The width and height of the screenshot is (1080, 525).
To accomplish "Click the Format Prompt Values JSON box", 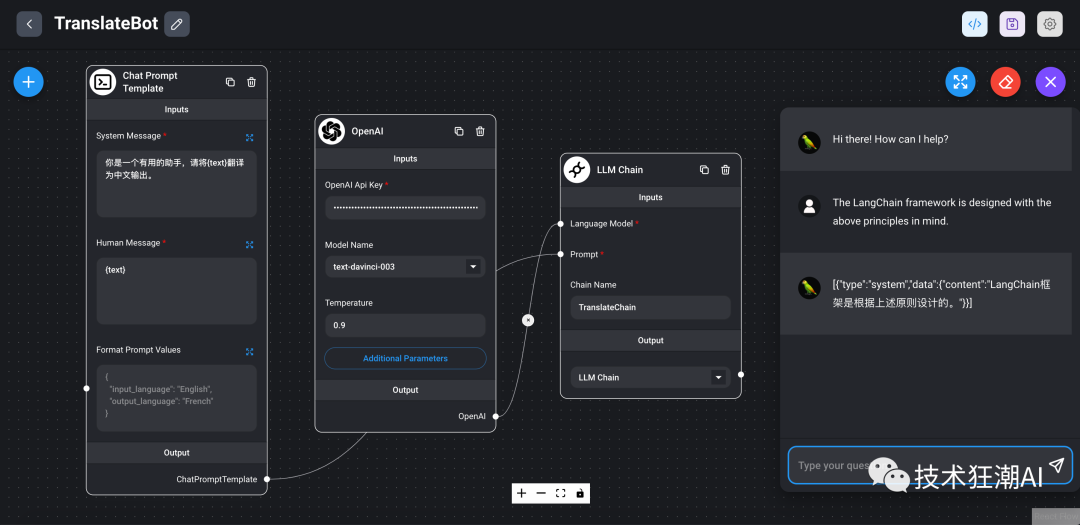I will (176, 398).
